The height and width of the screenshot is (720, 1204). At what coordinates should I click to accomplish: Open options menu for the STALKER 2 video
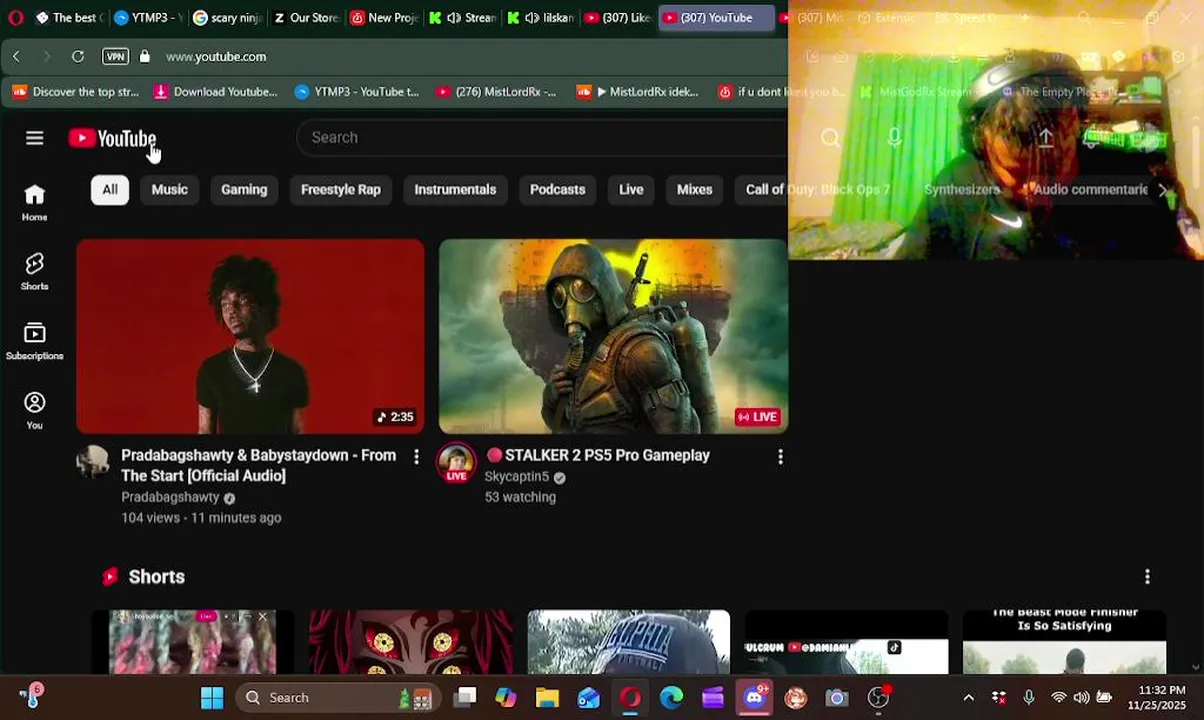[x=780, y=457]
